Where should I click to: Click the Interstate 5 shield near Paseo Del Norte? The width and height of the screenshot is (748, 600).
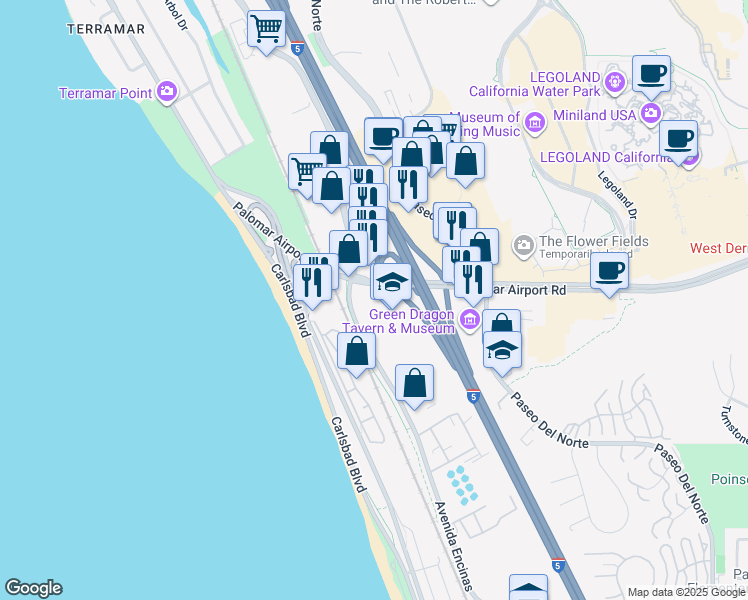[473, 396]
